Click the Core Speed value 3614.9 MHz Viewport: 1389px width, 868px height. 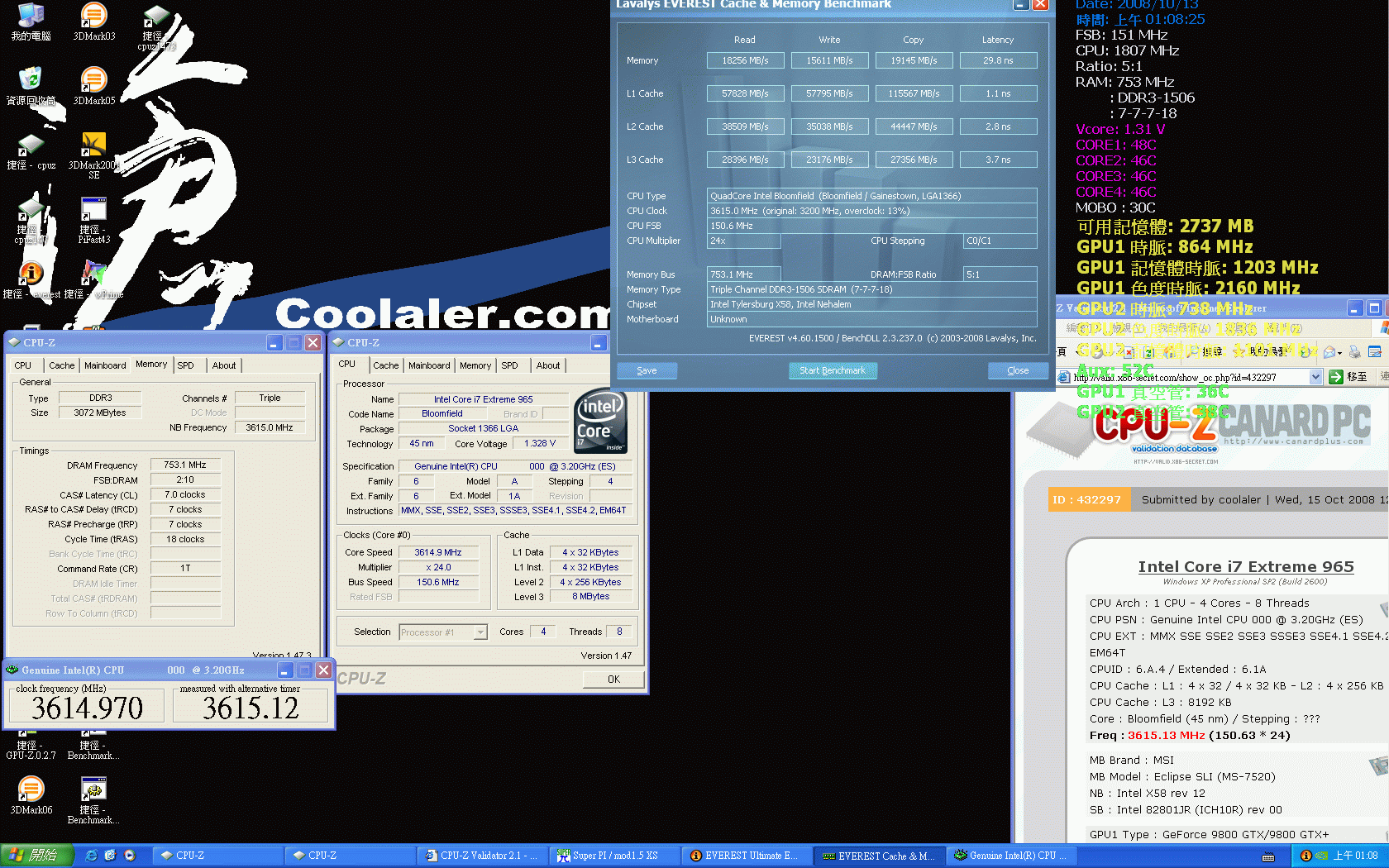click(438, 552)
